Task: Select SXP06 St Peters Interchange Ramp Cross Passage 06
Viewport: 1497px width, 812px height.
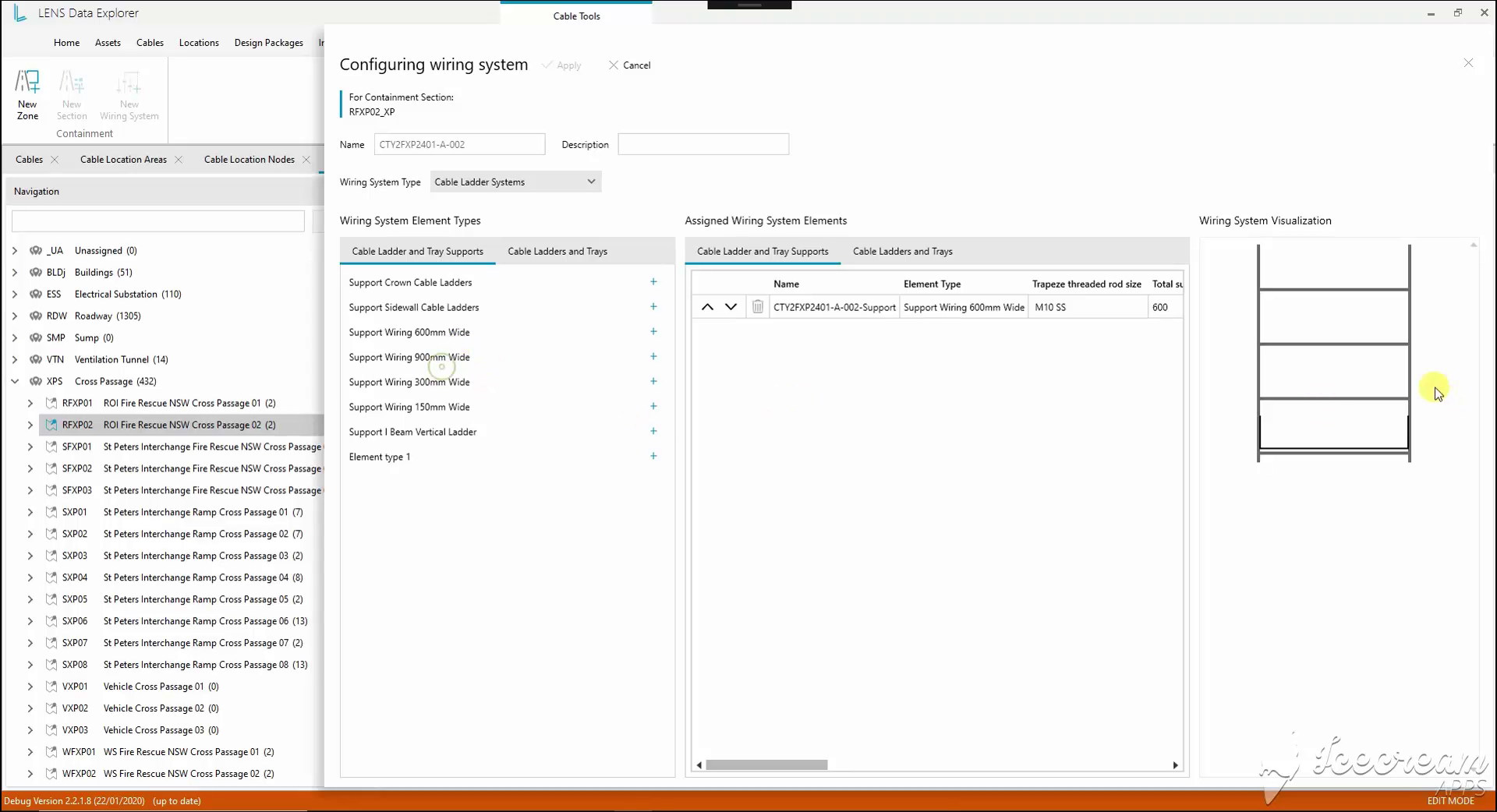Action: (185, 621)
